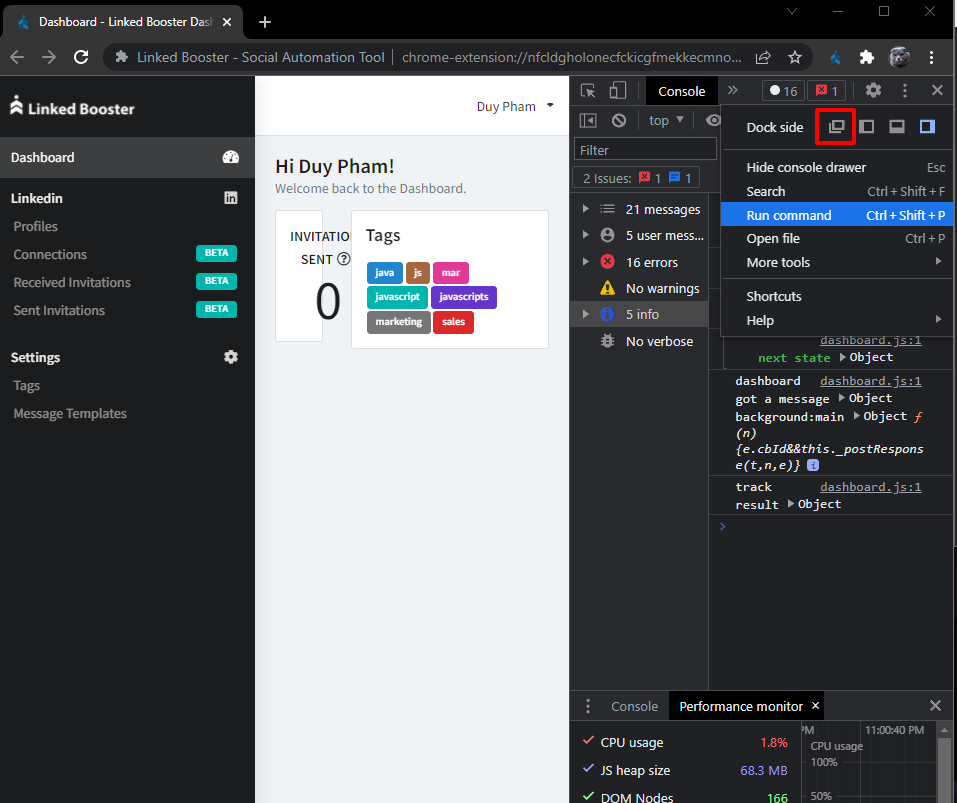Image resolution: width=957 pixels, height=803 pixels.
Task: Toggle the DOM Nodes checkbox
Action: (x=588, y=796)
